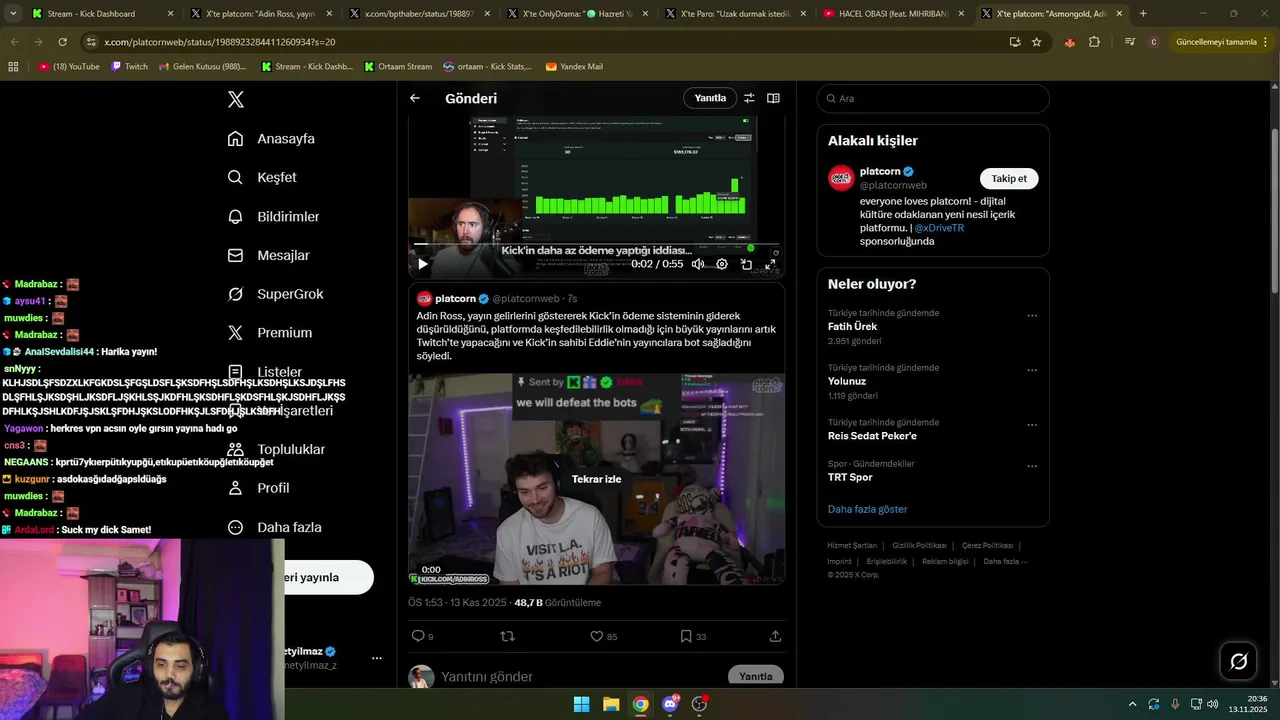Bookmark page with star icon
This screenshot has width=1280, height=720.
point(1037,42)
